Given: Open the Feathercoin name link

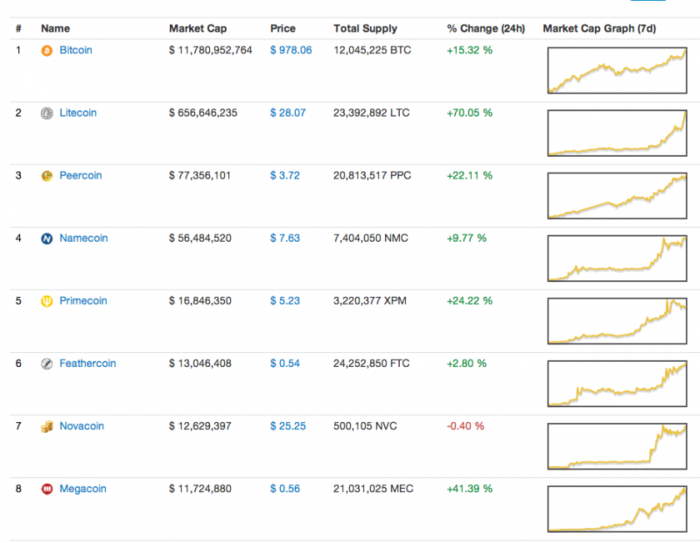Looking at the screenshot, I should (x=88, y=363).
